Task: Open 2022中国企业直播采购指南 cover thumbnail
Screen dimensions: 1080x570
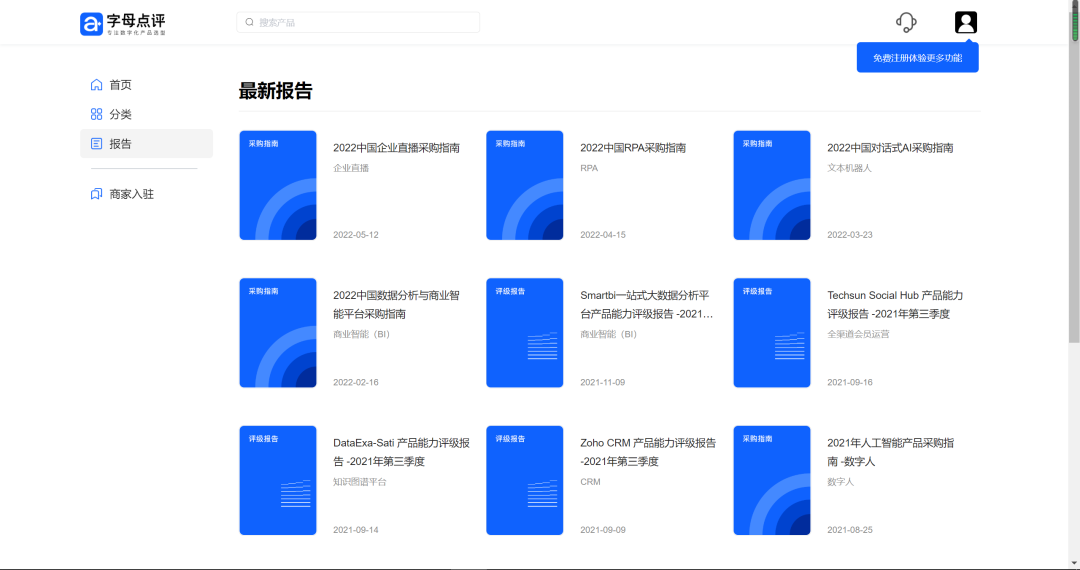Action: click(x=278, y=185)
